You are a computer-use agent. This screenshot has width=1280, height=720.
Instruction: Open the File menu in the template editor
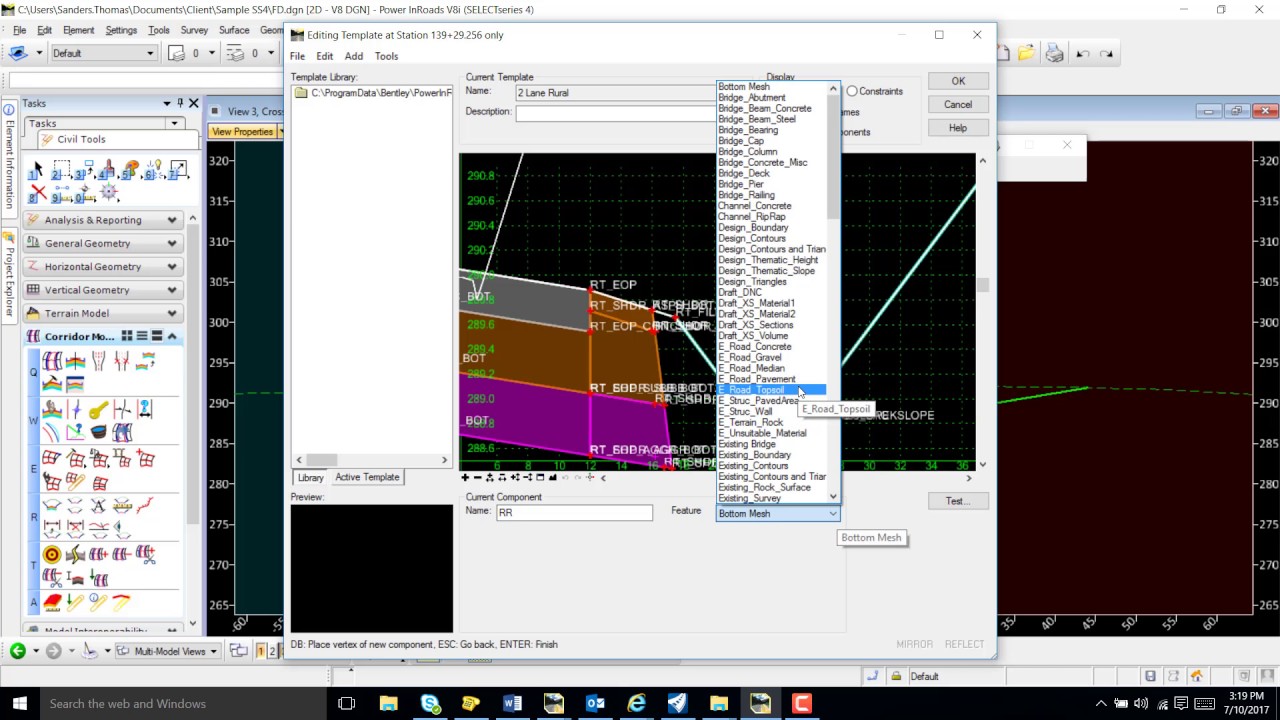coord(298,56)
